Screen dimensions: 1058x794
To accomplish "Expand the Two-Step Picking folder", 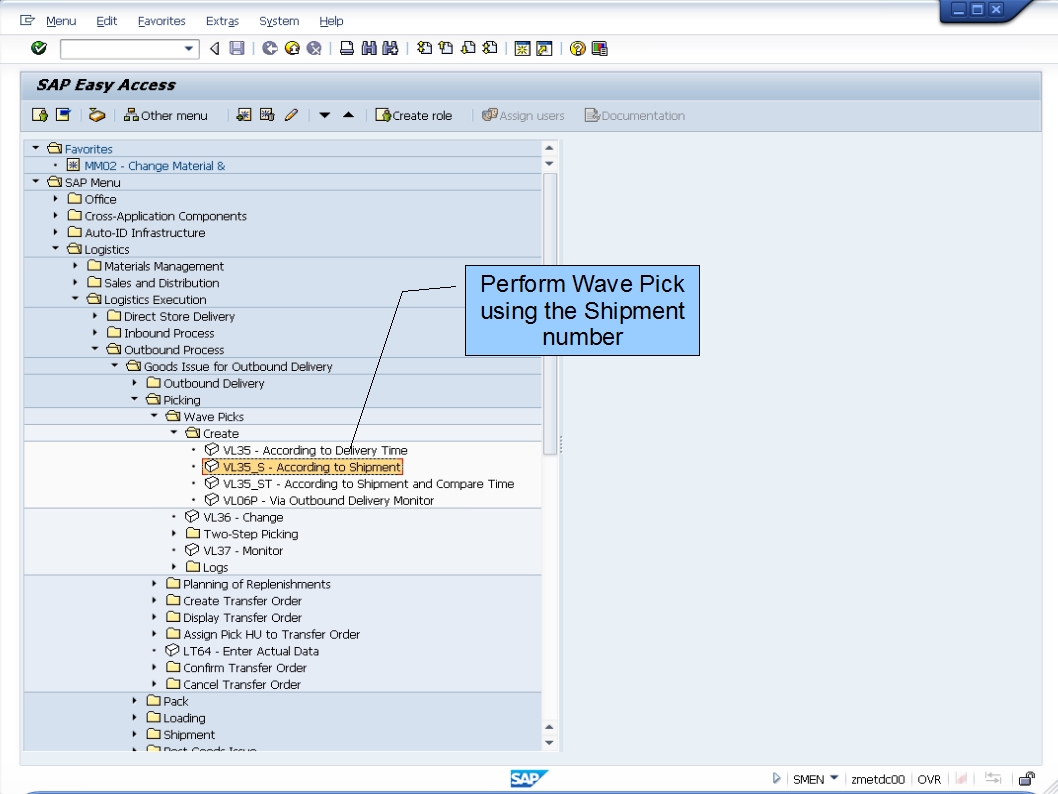I will point(174,534).
